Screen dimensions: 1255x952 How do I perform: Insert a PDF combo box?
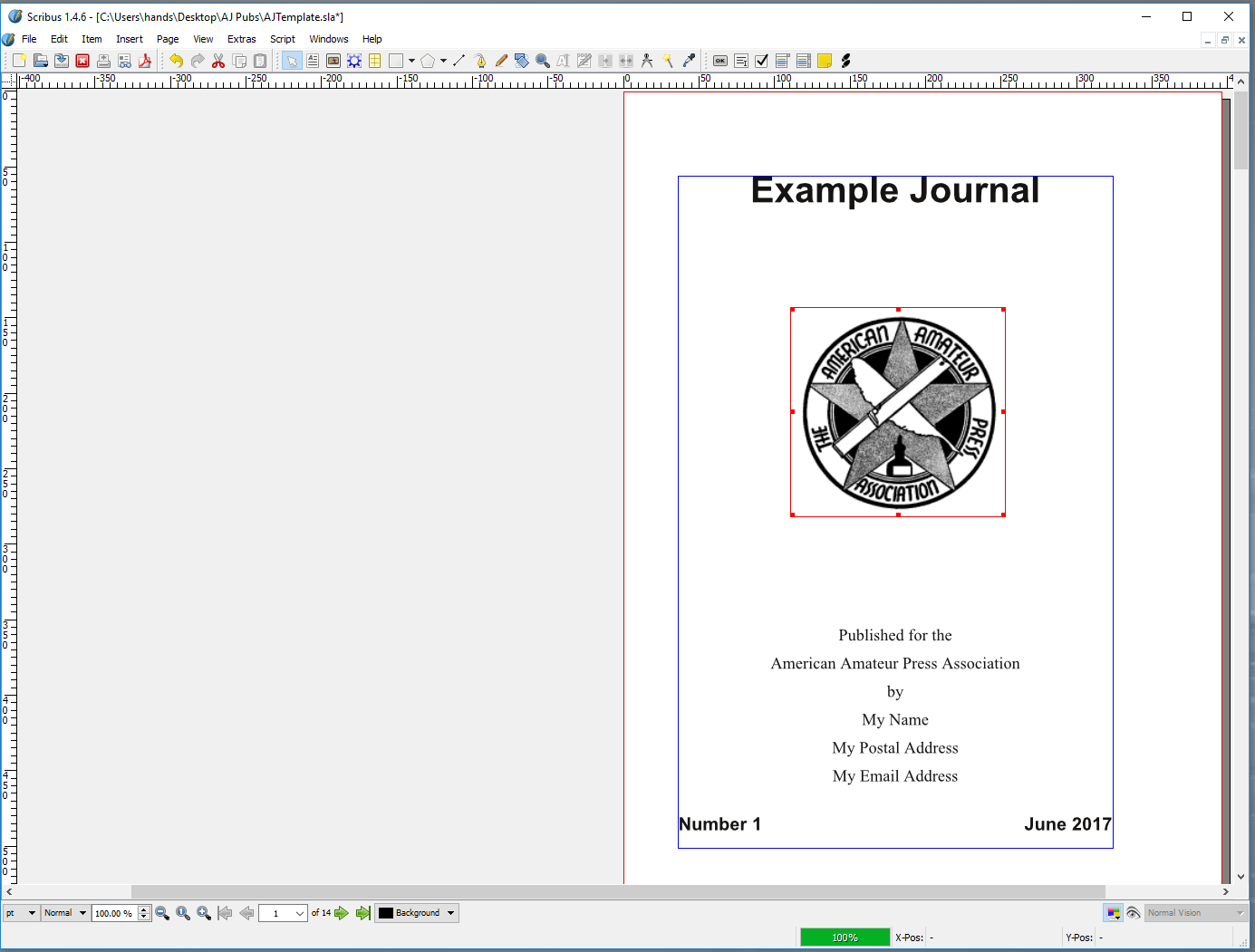783,61
